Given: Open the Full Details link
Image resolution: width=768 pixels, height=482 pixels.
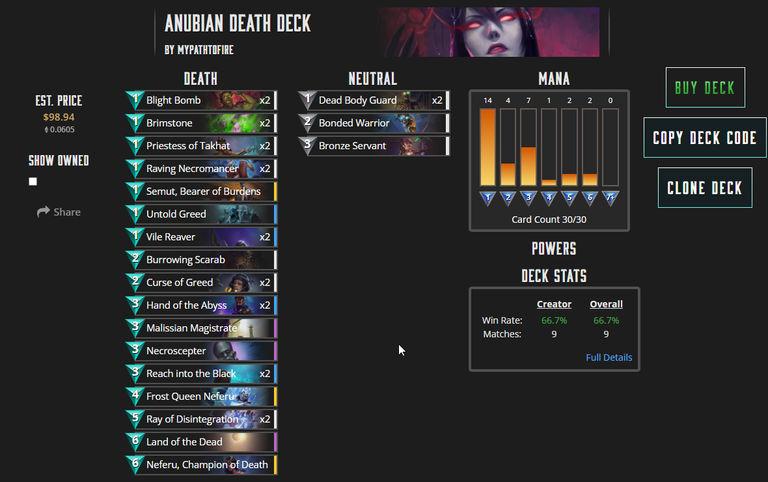Looking at the screenshot, I should pyautogui.click(x=609, y=357).
